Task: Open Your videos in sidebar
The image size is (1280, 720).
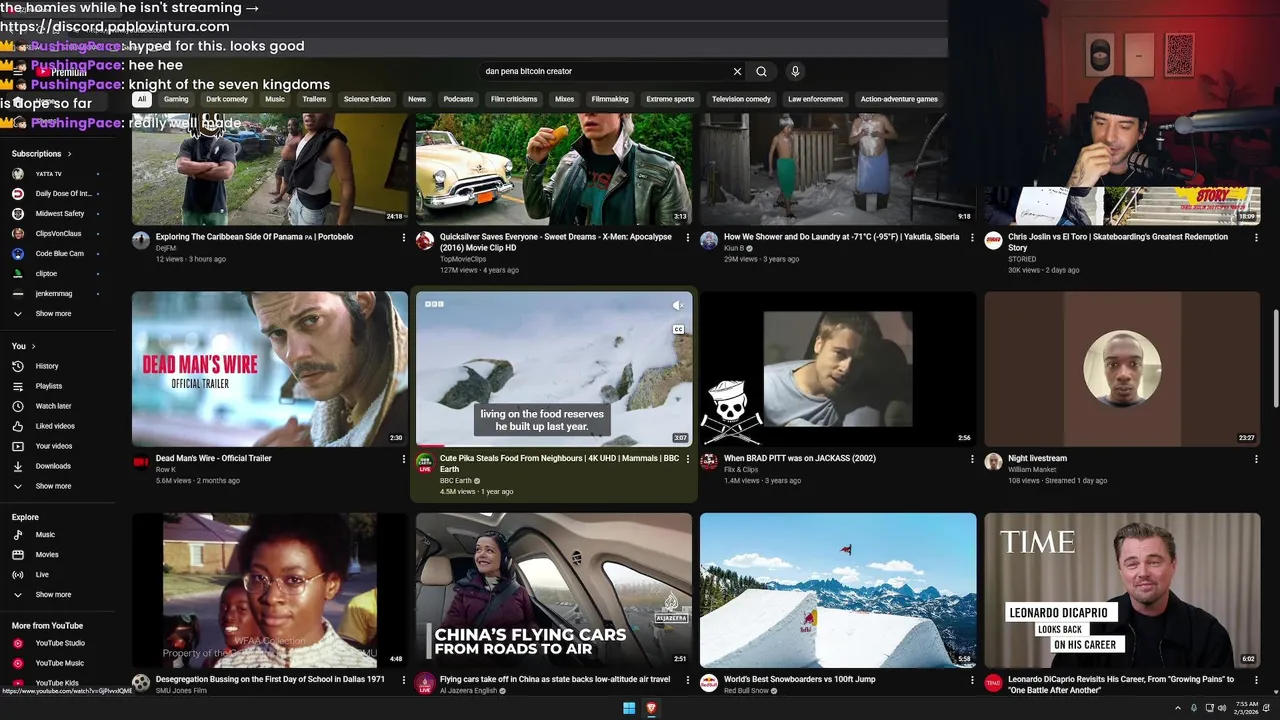Action: click(60, 446)
